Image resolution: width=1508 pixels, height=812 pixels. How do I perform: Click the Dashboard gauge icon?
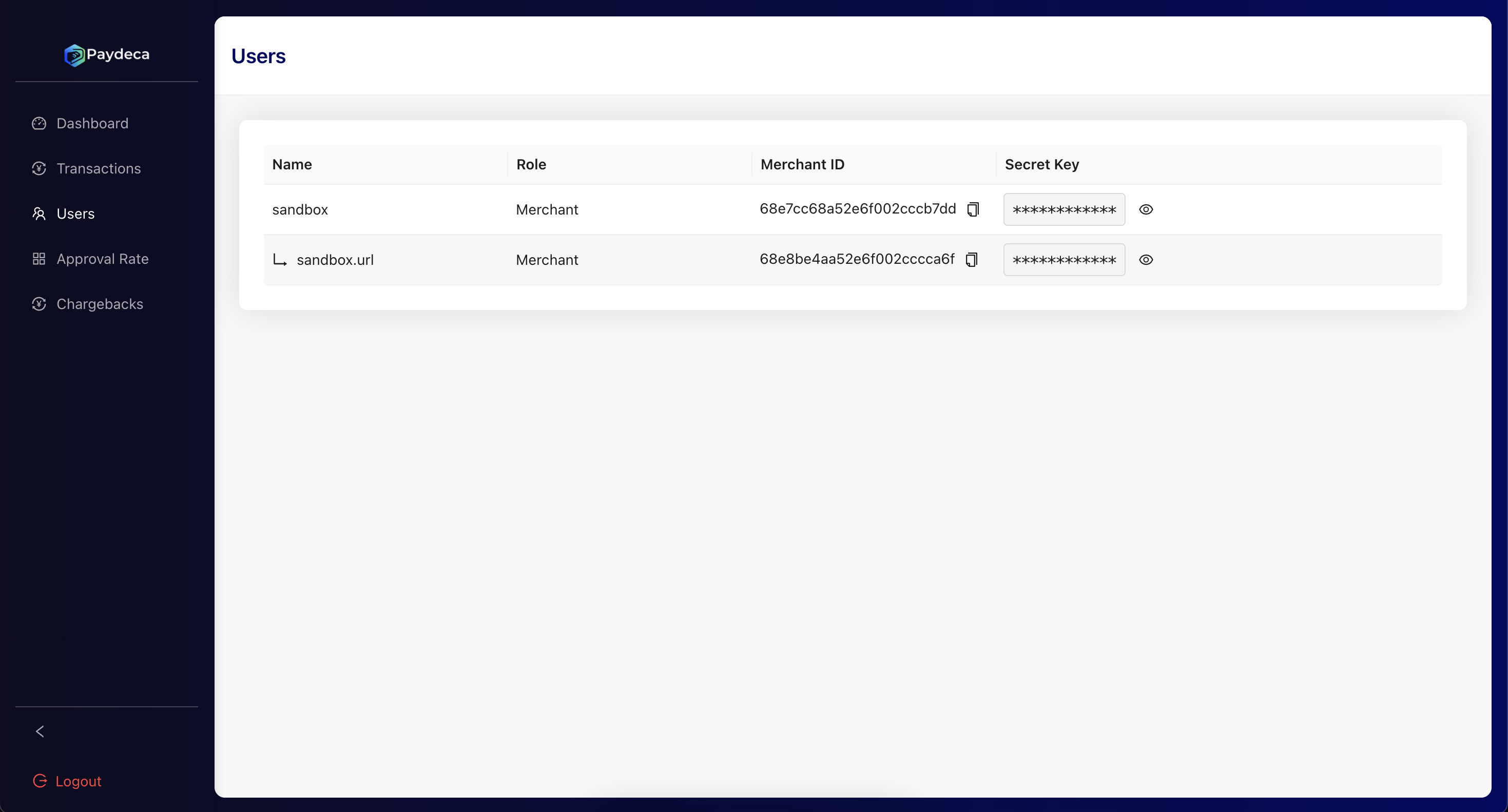click(39, 124)
